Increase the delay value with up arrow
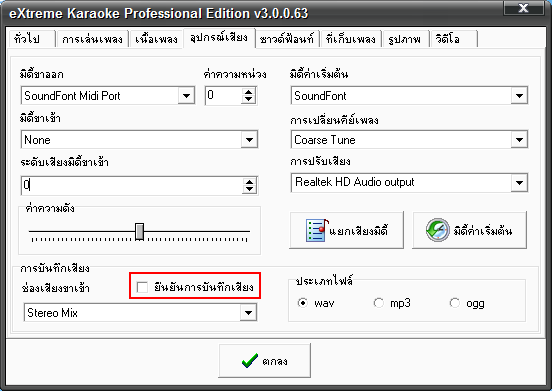Viewport: 552px width, 391px height. coord(249,92)
